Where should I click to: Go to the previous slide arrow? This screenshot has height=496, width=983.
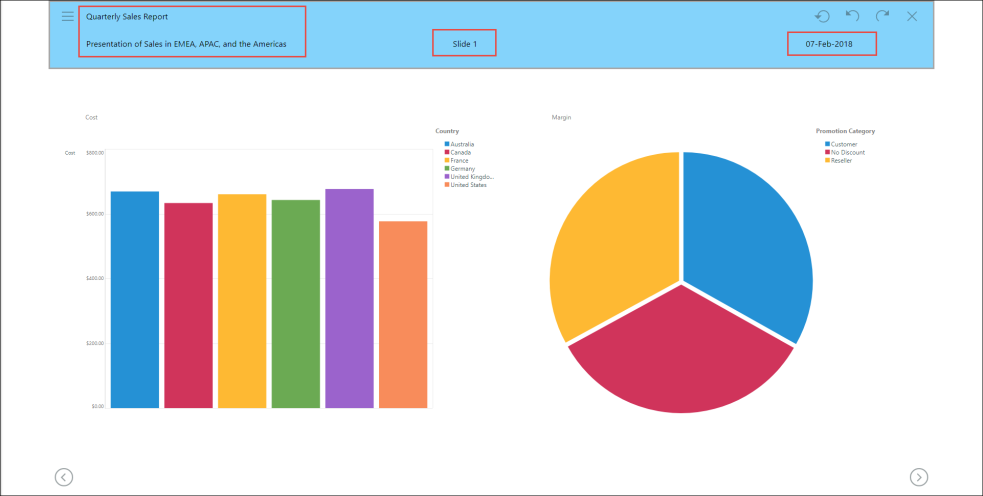click(x=64, y=477)
